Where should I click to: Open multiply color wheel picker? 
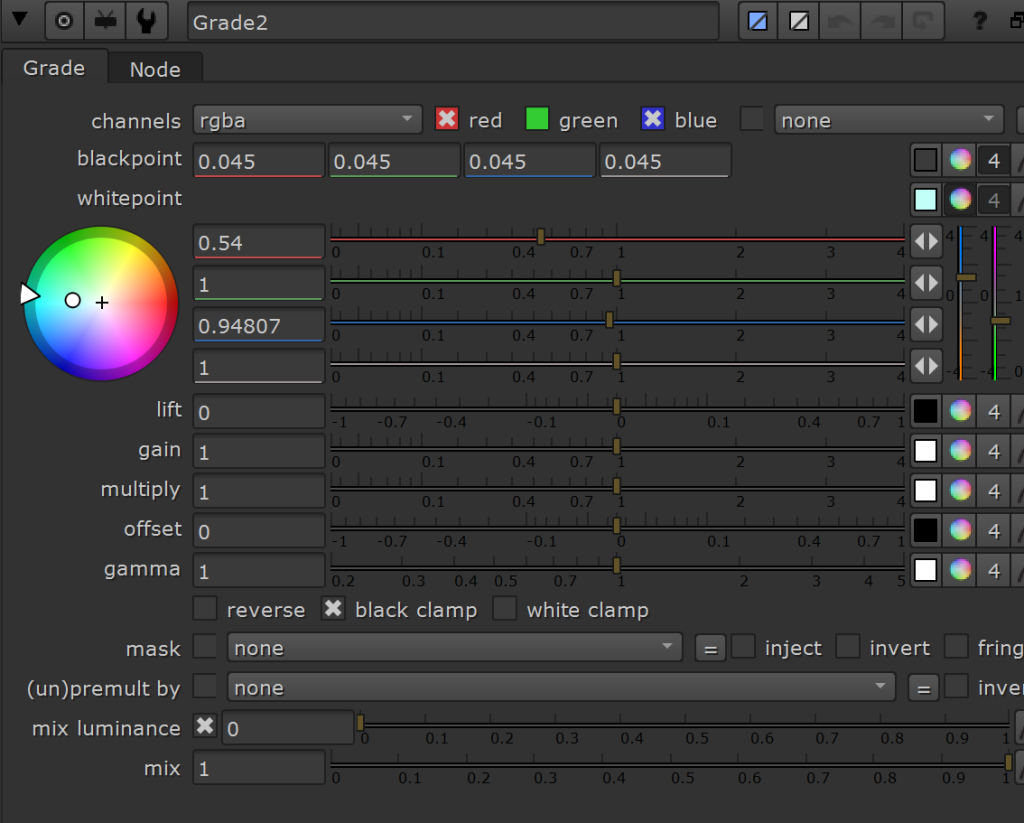[x=960, y=491]
